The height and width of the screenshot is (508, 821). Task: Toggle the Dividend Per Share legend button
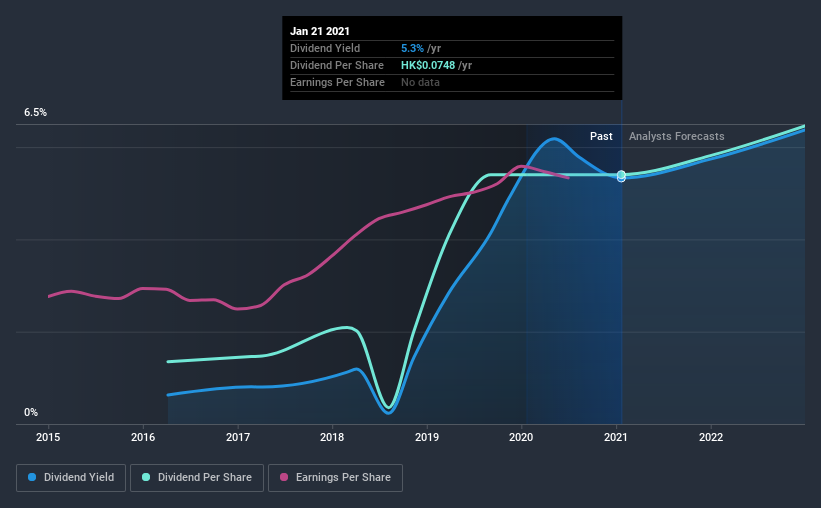coord(197,478)
